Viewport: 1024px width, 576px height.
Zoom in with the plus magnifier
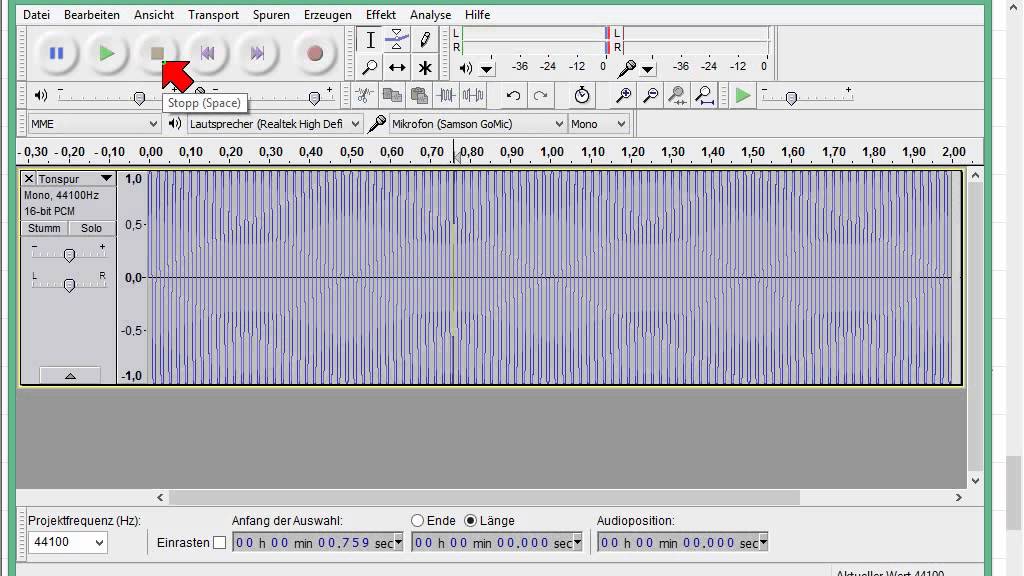(623, 95)
